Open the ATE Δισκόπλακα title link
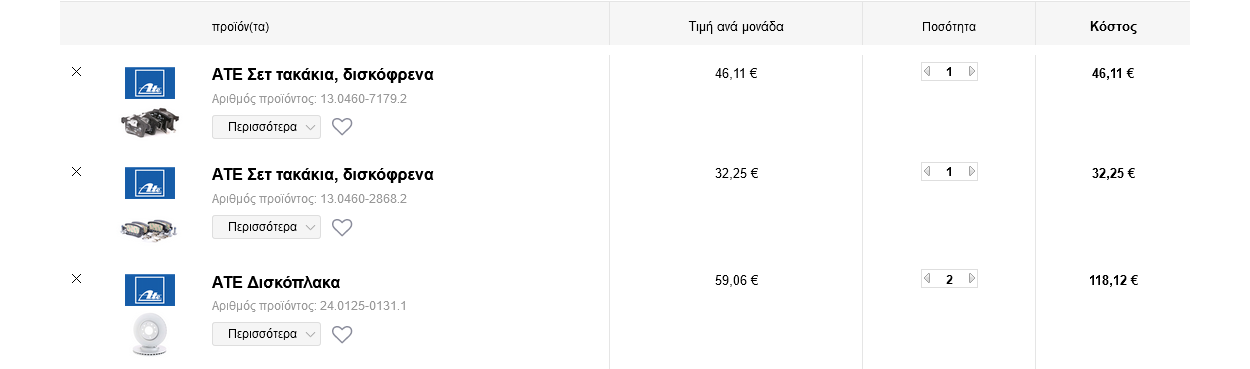Viewport: 1250px width, 369px height. click(x=276, y=282)
